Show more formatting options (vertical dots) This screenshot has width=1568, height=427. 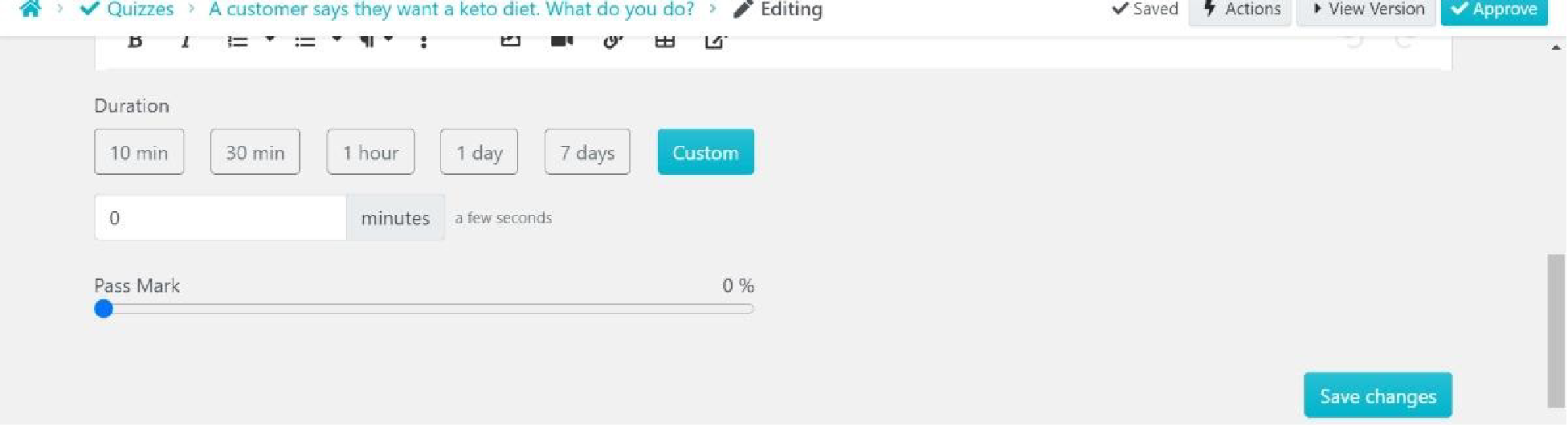pos(423,42)
